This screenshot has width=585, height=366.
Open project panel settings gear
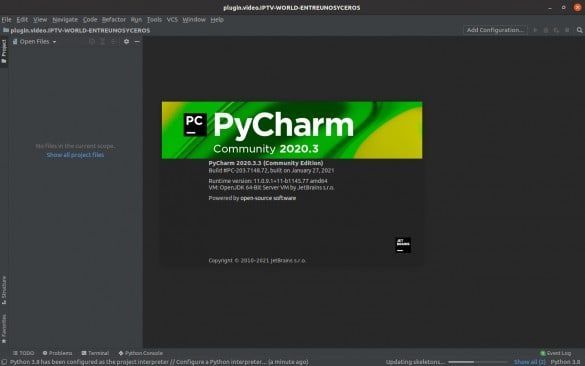[126, 41]
